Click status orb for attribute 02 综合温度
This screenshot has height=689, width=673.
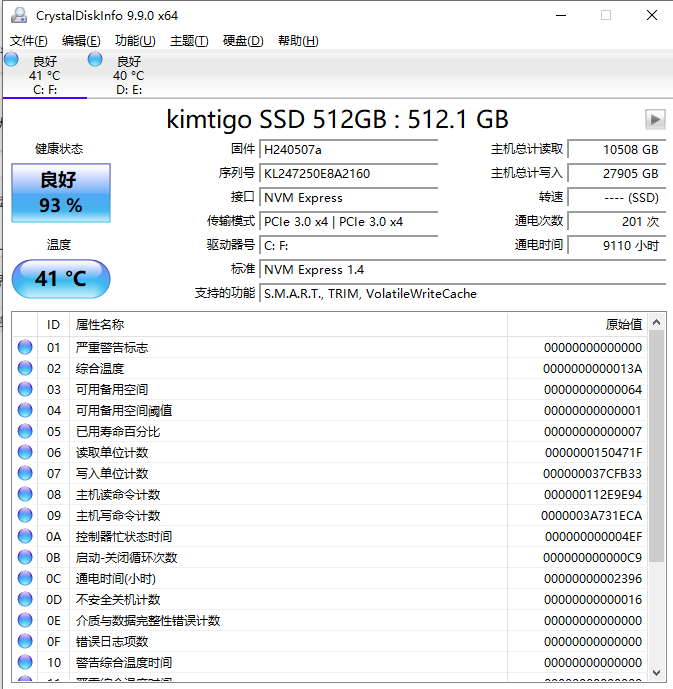[x=25, y=368]
